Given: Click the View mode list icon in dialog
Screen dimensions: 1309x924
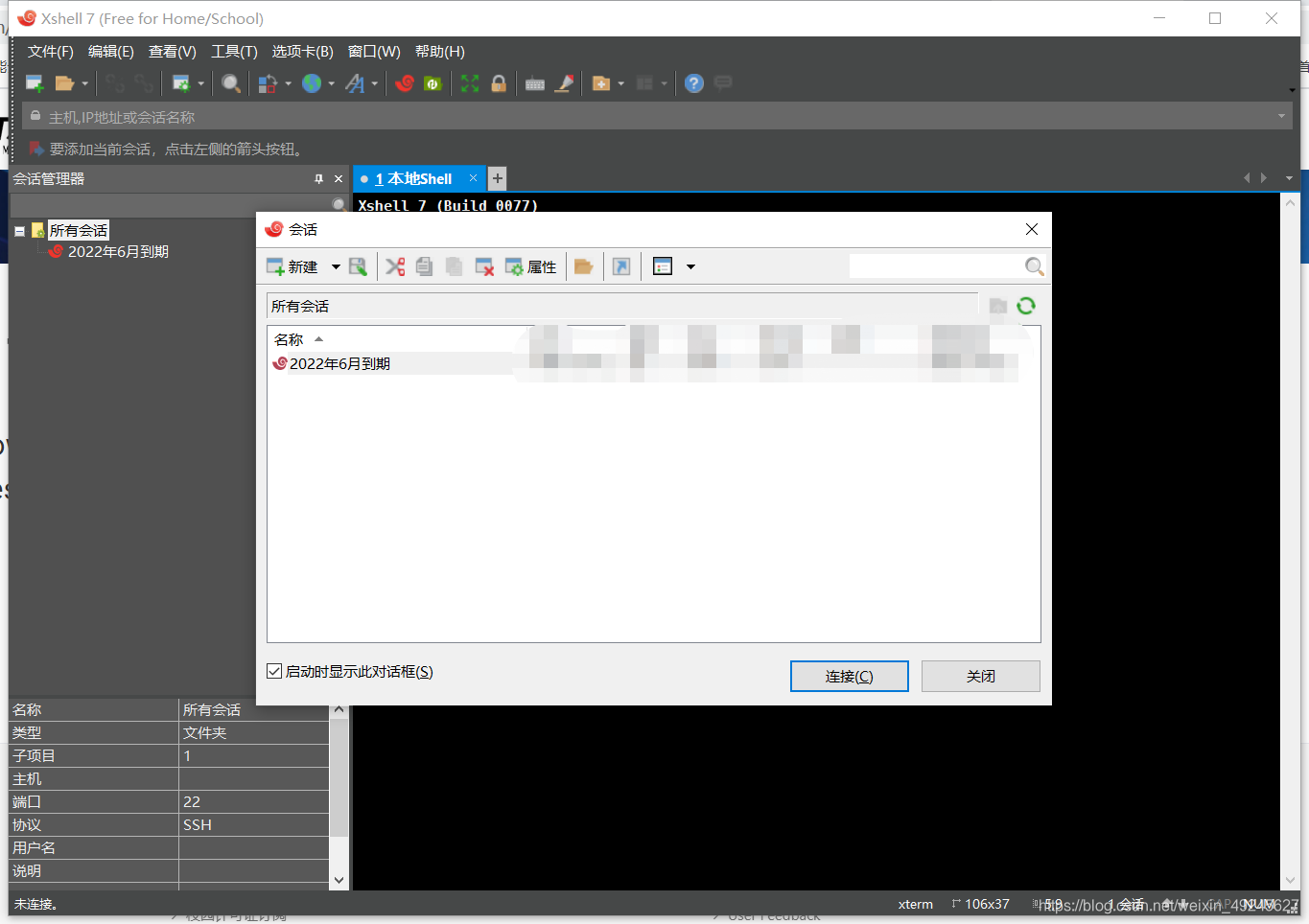Looking at the screenshot, I should coord(663,266).
